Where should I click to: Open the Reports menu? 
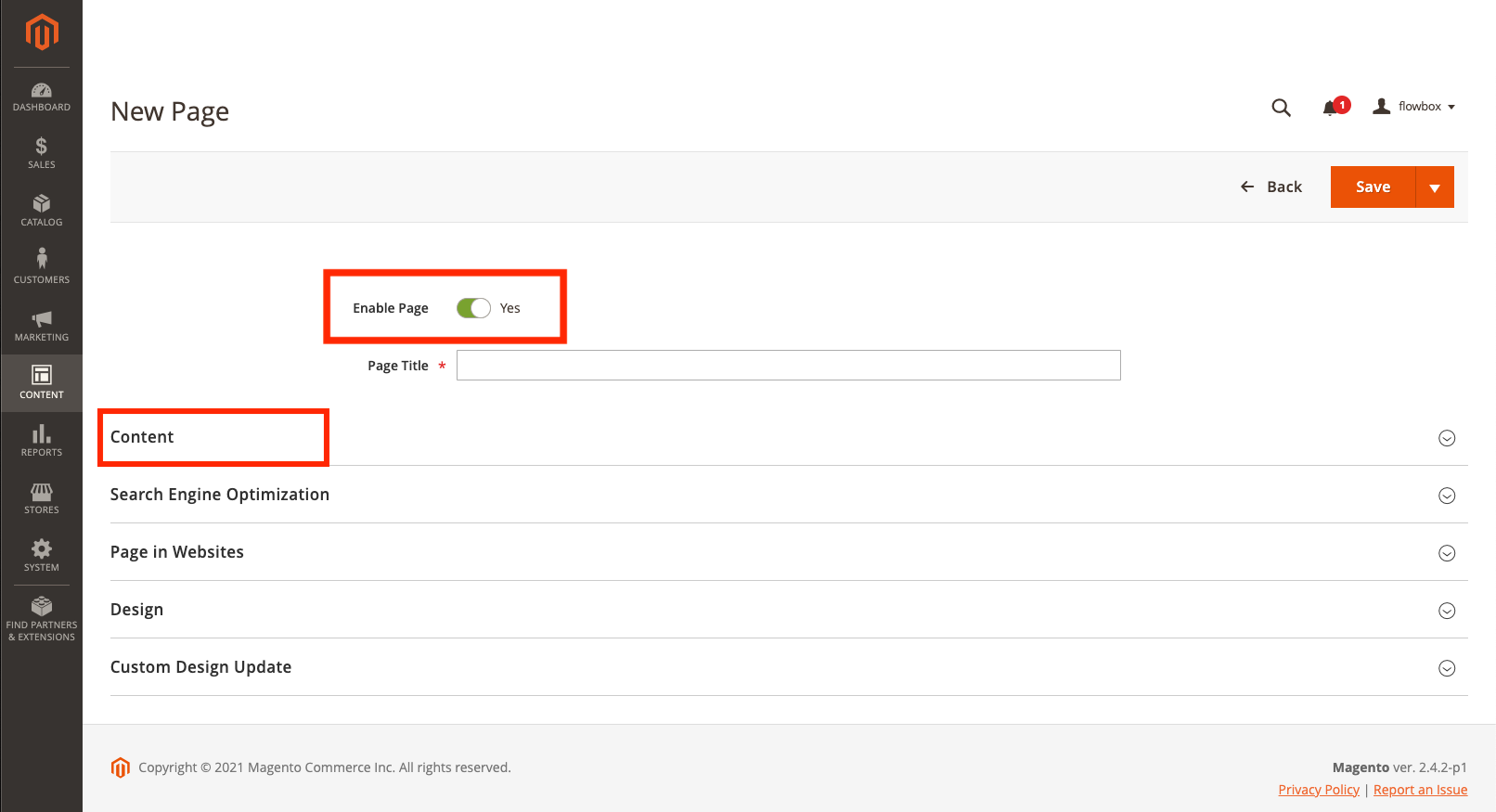click(42, 440)
